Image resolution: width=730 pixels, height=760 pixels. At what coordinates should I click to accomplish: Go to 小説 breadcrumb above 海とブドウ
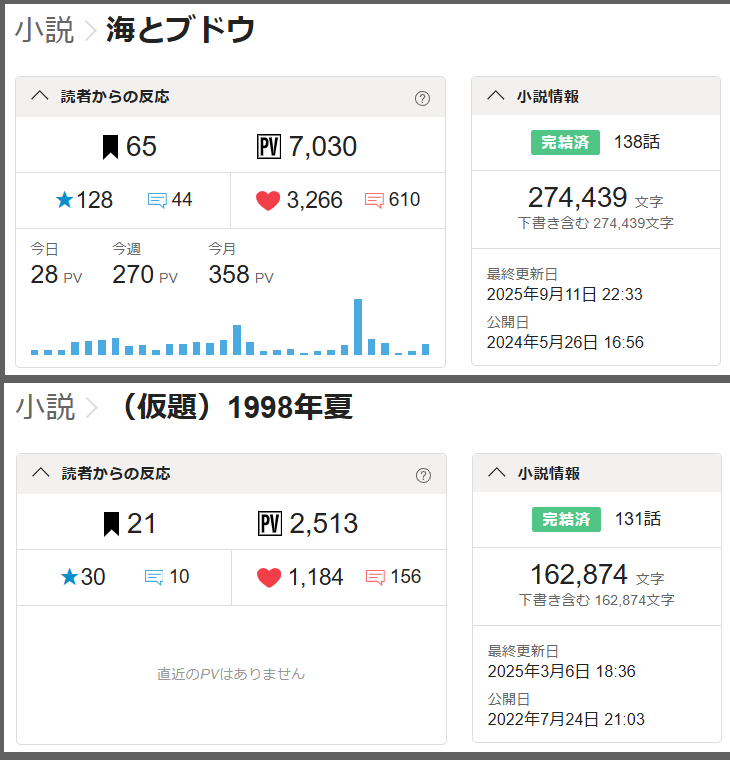click(x=44, y=30)
